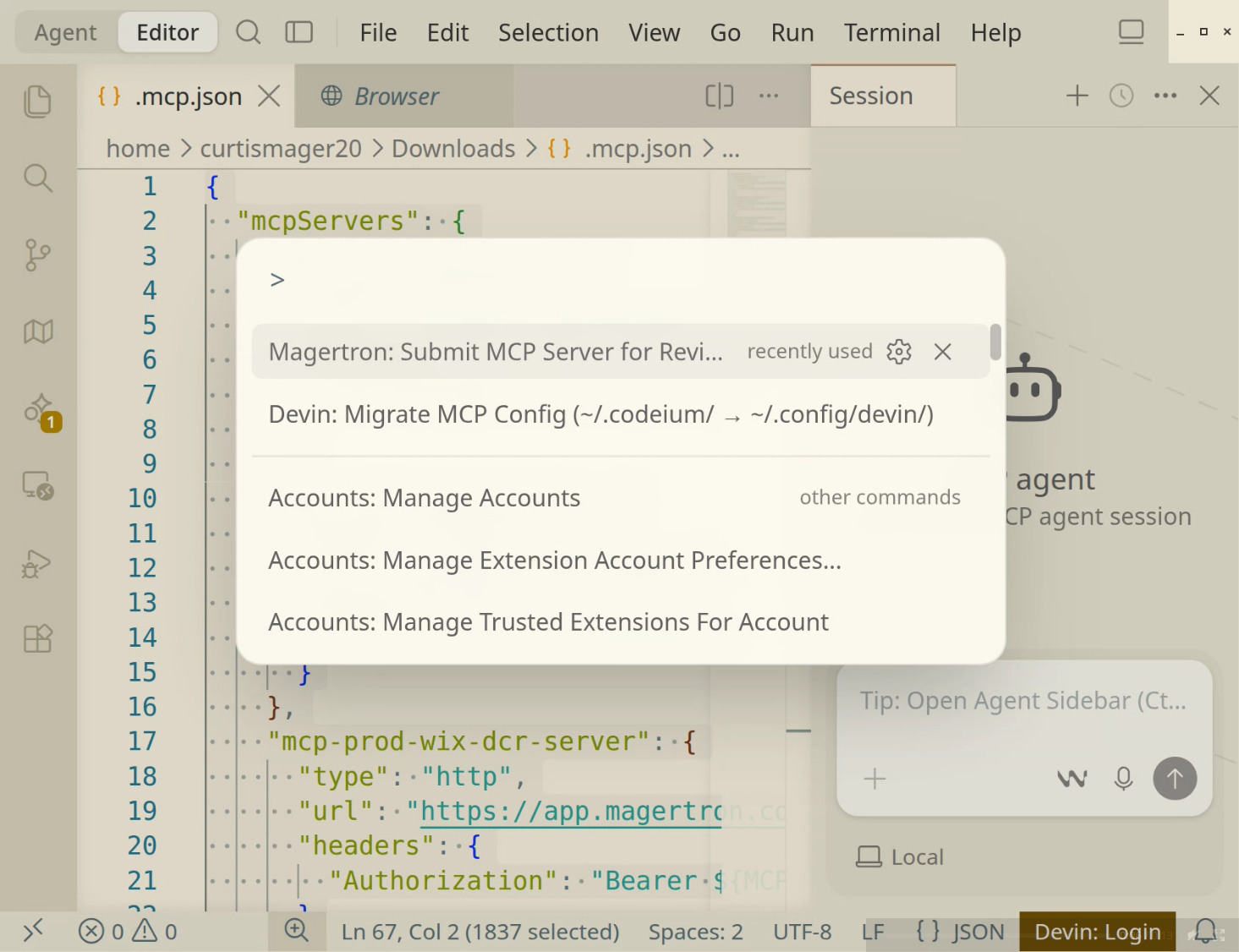Open the map-shaped icon in activity bar

(38, 331)
